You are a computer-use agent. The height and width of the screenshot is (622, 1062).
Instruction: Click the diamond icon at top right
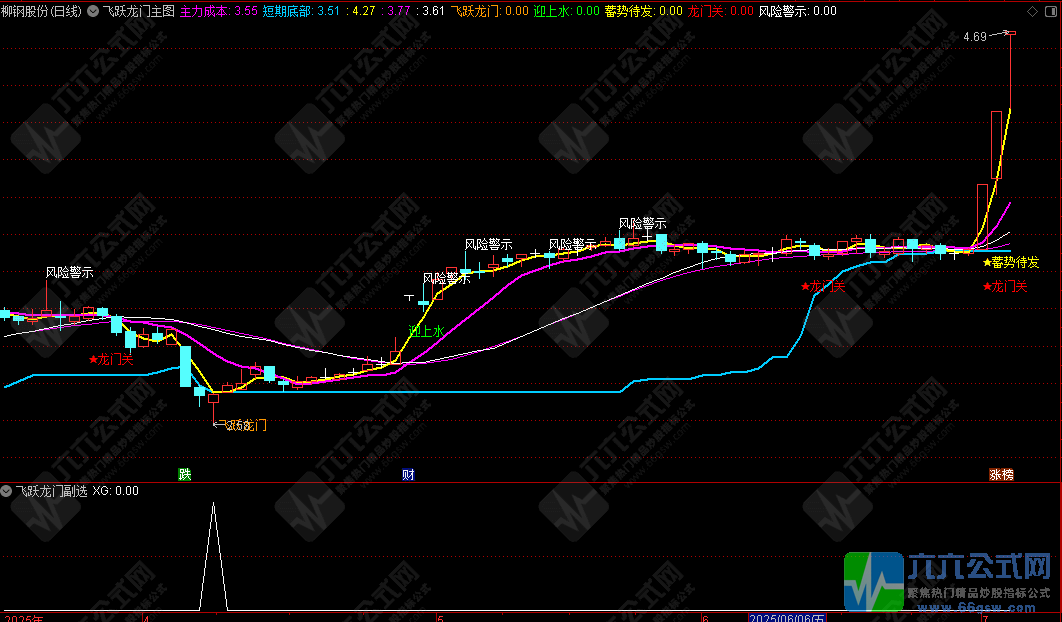(1033, 11)
